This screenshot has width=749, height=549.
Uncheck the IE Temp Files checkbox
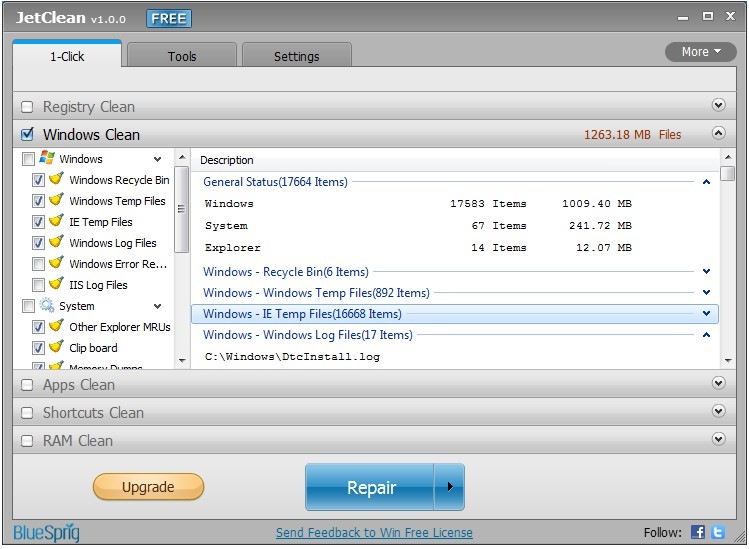click(39, 222)
